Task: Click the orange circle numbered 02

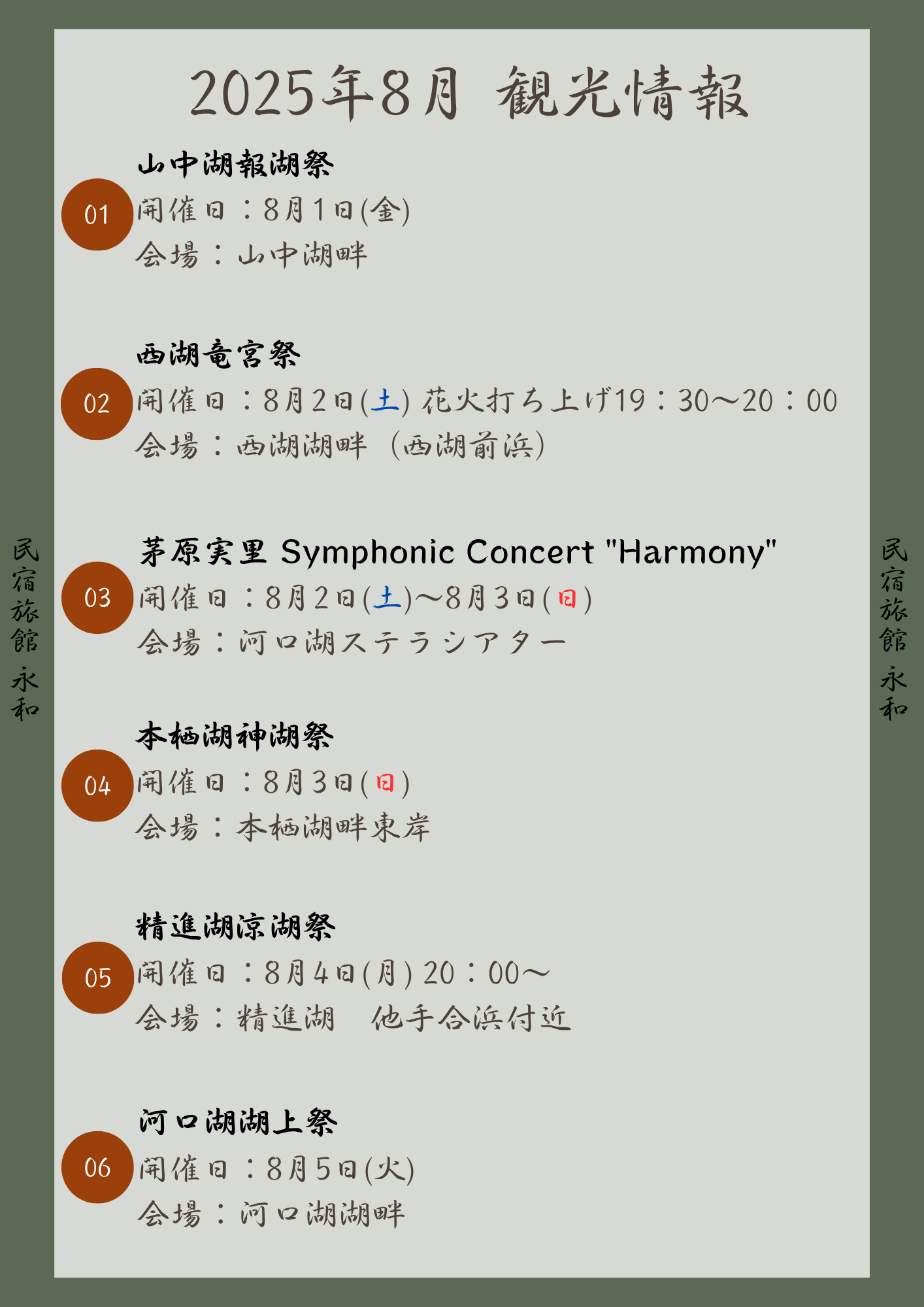Action: [97, 404]
